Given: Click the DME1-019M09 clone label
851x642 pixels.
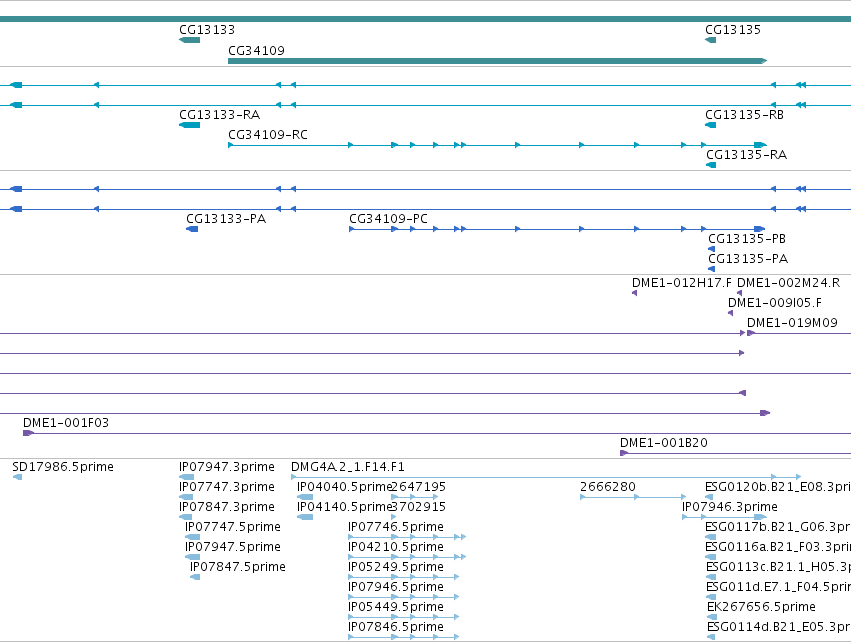Looking at the screenshot, I should [792, 323].
